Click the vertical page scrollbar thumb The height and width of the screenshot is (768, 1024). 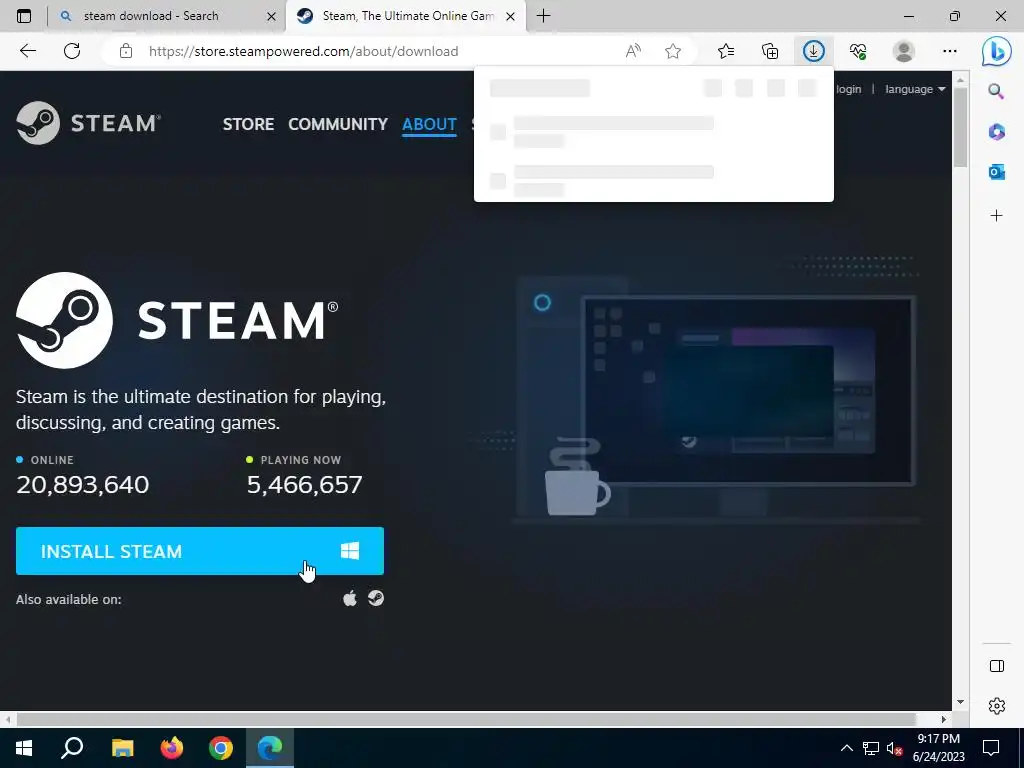(960, 127)
